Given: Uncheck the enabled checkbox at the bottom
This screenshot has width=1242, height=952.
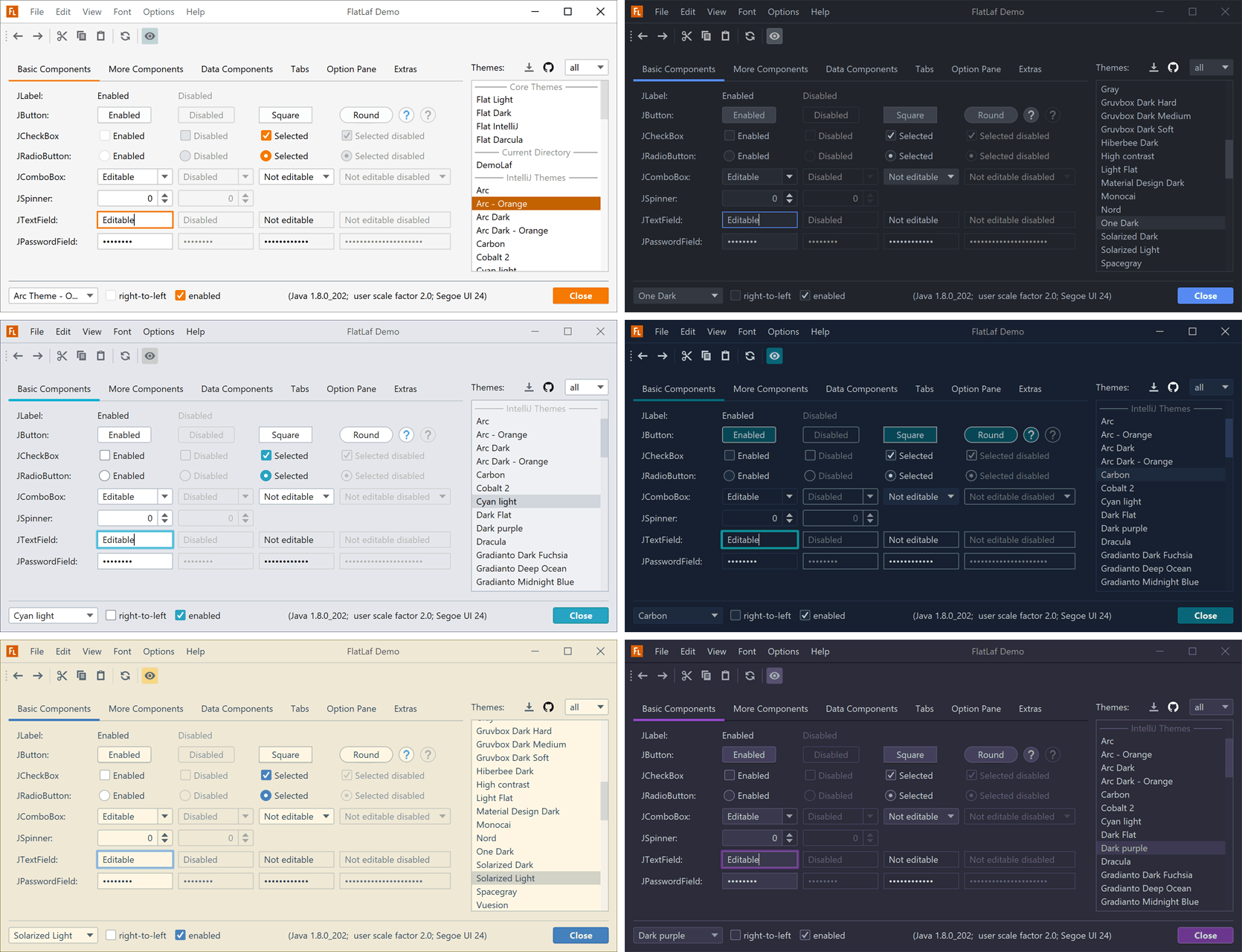Looking at the screenshot, I should pyautogui.click(x=181, y=295).
